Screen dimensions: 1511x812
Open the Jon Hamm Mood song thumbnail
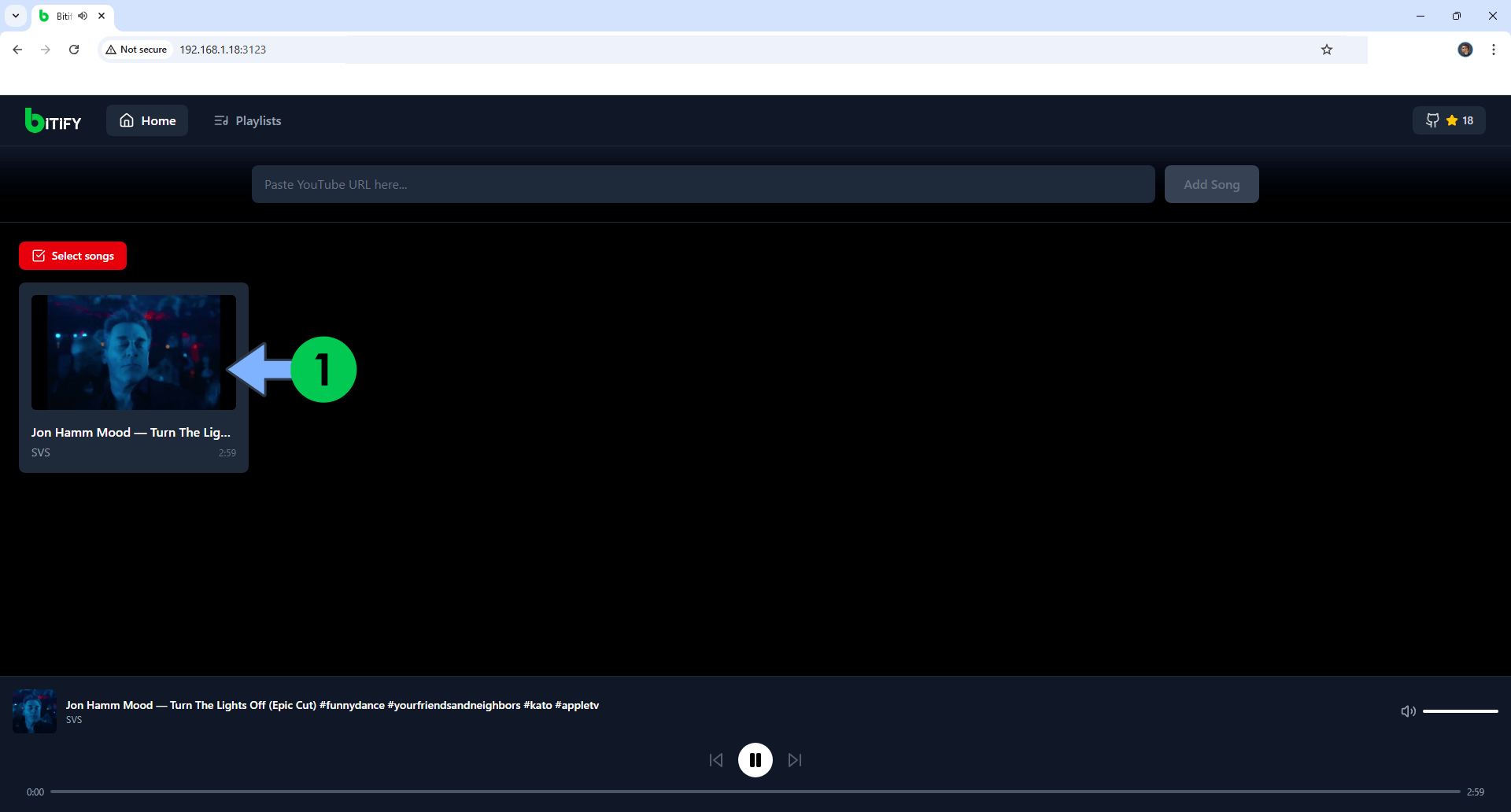(133, 352)
